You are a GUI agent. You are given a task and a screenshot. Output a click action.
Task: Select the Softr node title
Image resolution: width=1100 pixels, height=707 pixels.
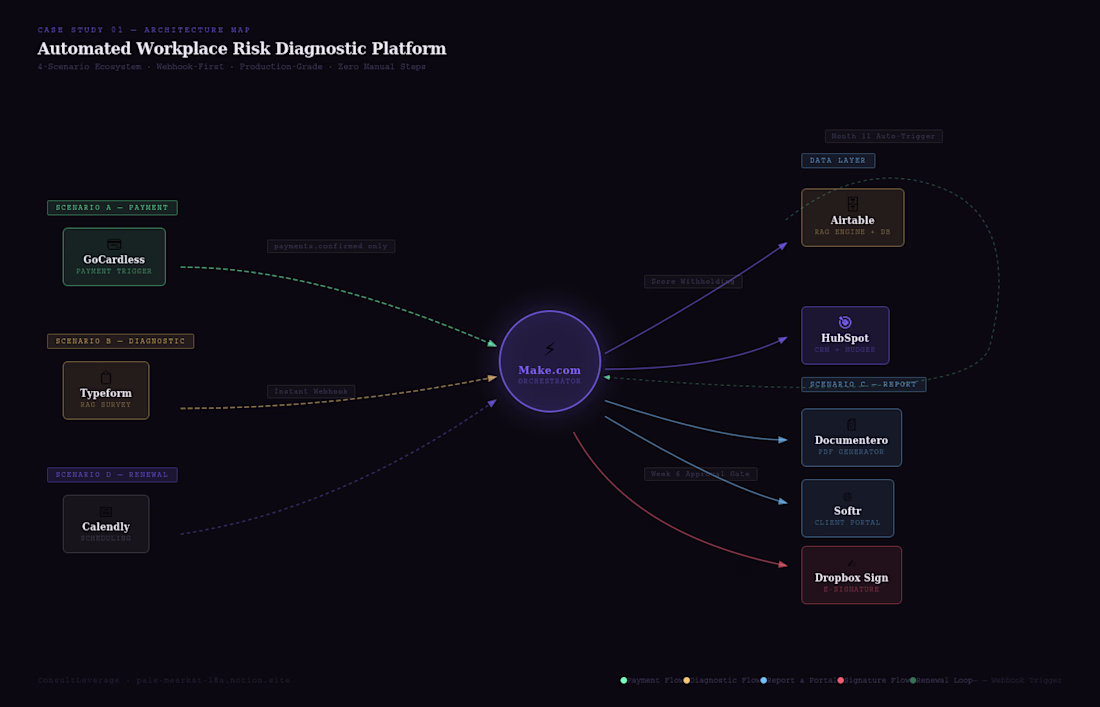pos(847,511)
